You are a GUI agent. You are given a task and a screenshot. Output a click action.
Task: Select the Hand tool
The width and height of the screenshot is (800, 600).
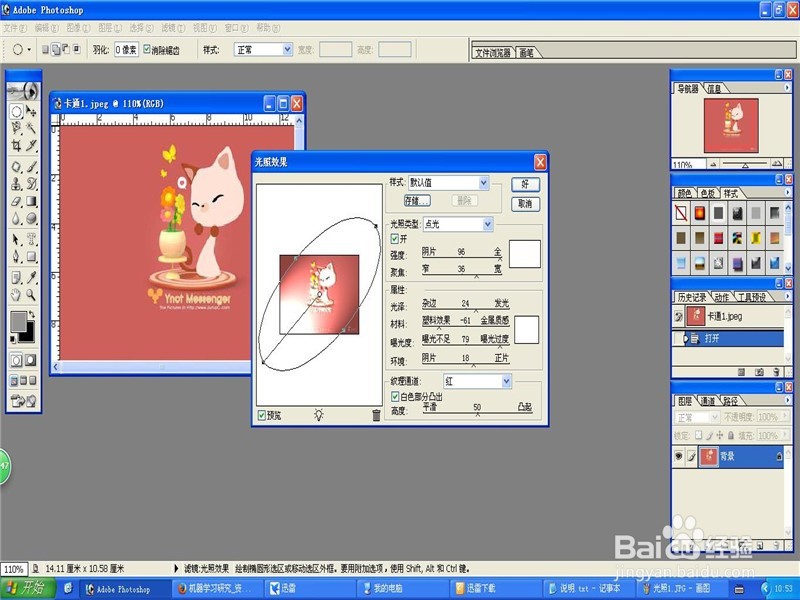16,294
